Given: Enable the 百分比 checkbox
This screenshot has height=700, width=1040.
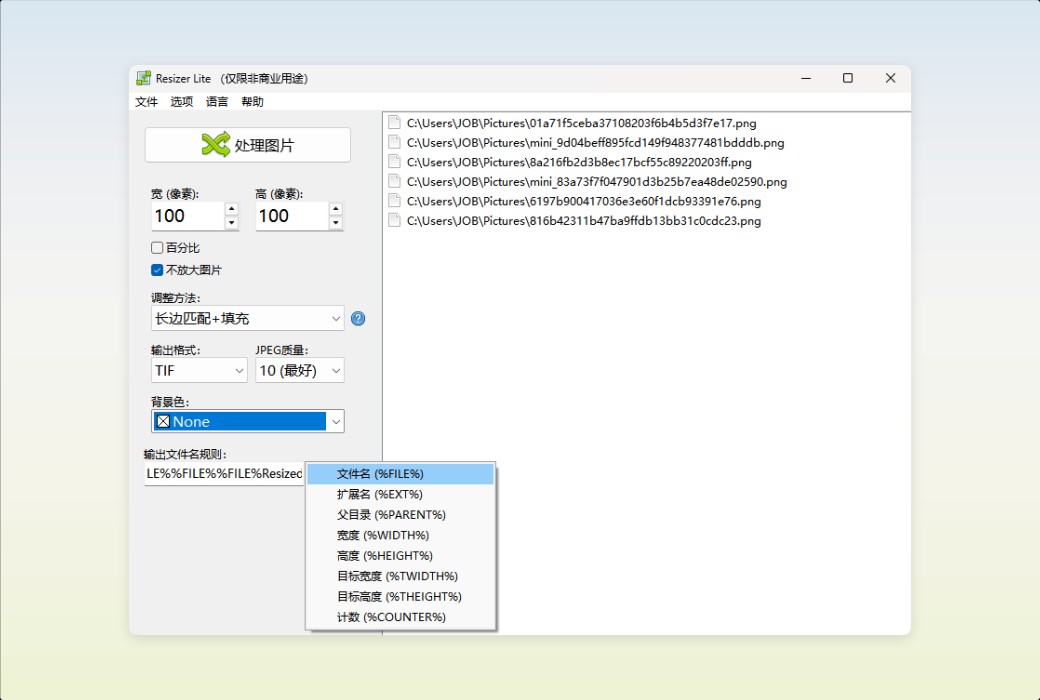Looking at the screenshot, I should coord(156,247).
